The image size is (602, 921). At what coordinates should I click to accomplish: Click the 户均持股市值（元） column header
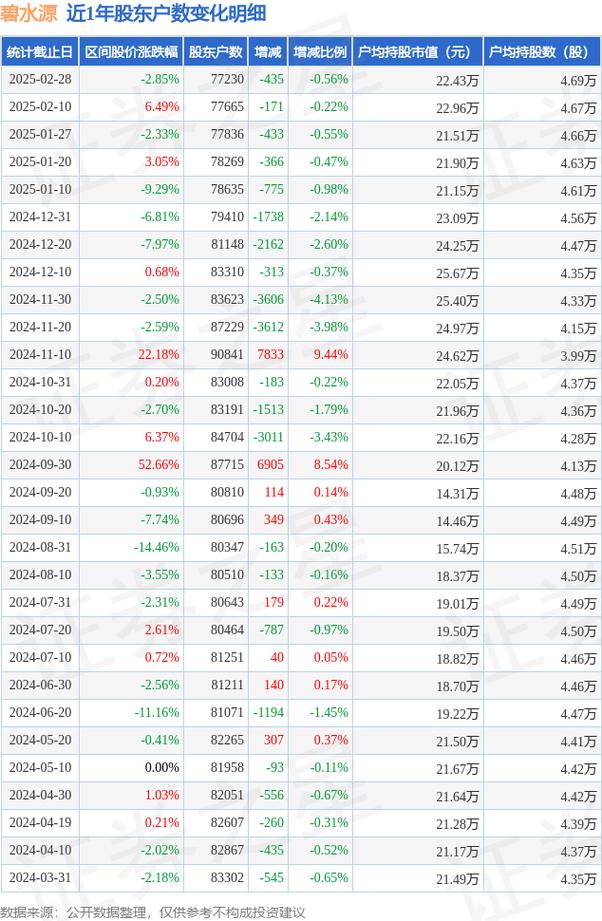[x=416, y=52]
